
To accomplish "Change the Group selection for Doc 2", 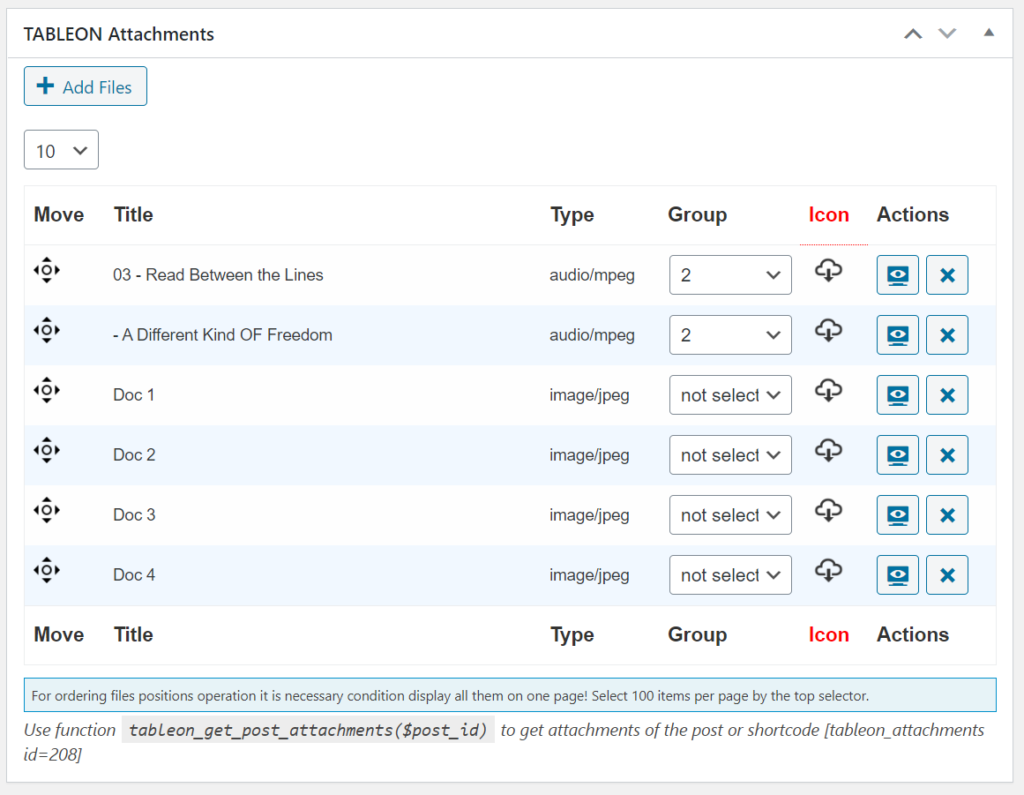I will click(x=730, y=454).
